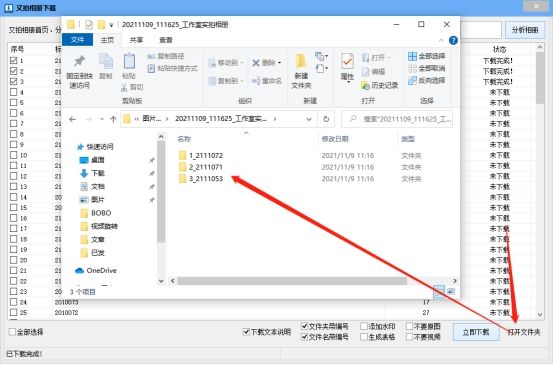Screen dimensions: 553x365
Task: Toggle the checkbox for row 2
Action: tap(13, 71)
